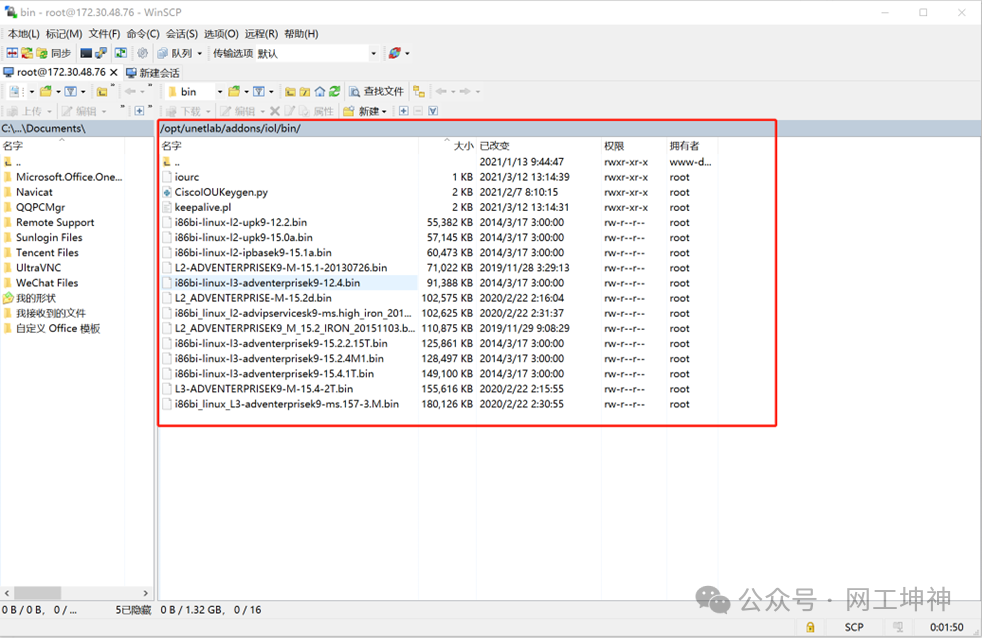Expand the local panel filter dropdown arrow
The width and height of the screenshot is (982, 638).
pos(83,92)
